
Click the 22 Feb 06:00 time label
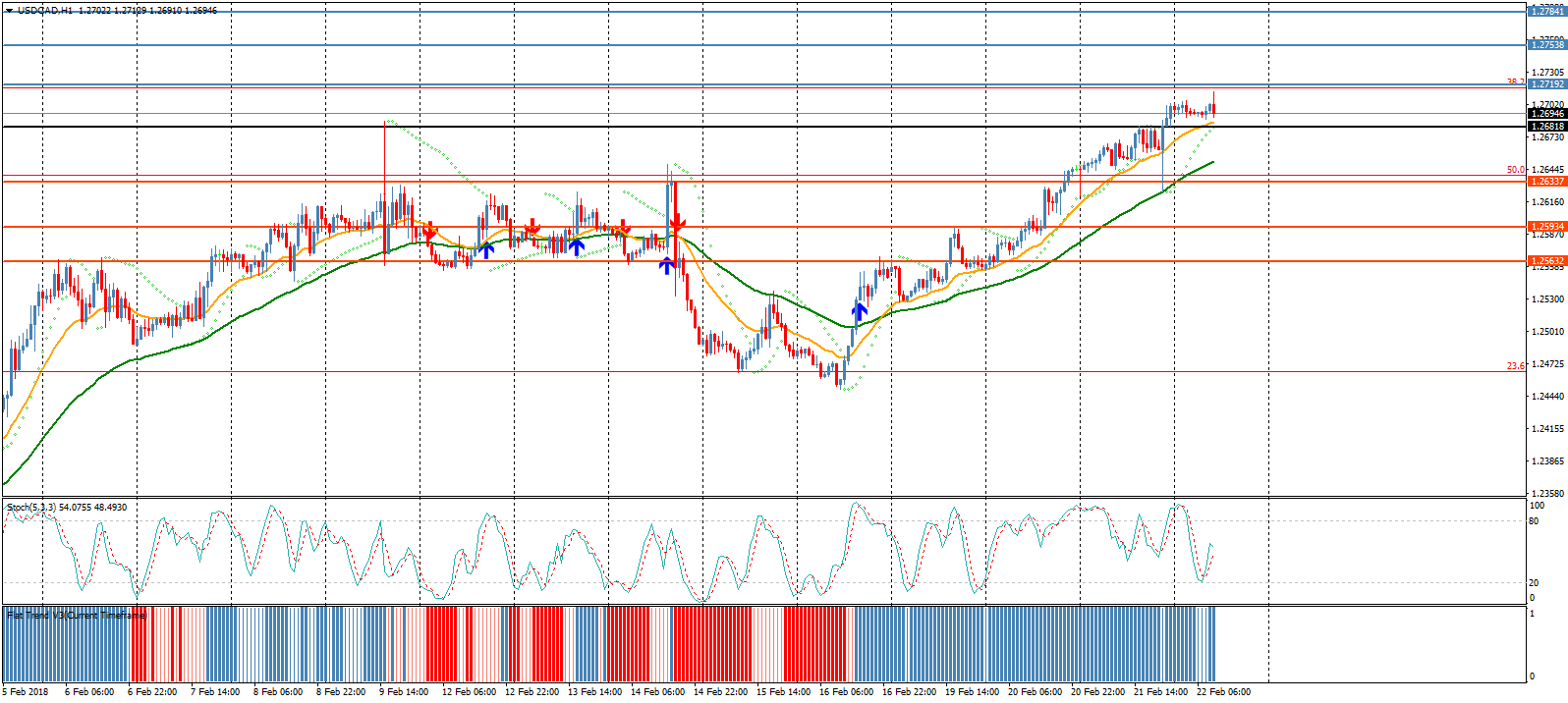(x=1223, y=692)
